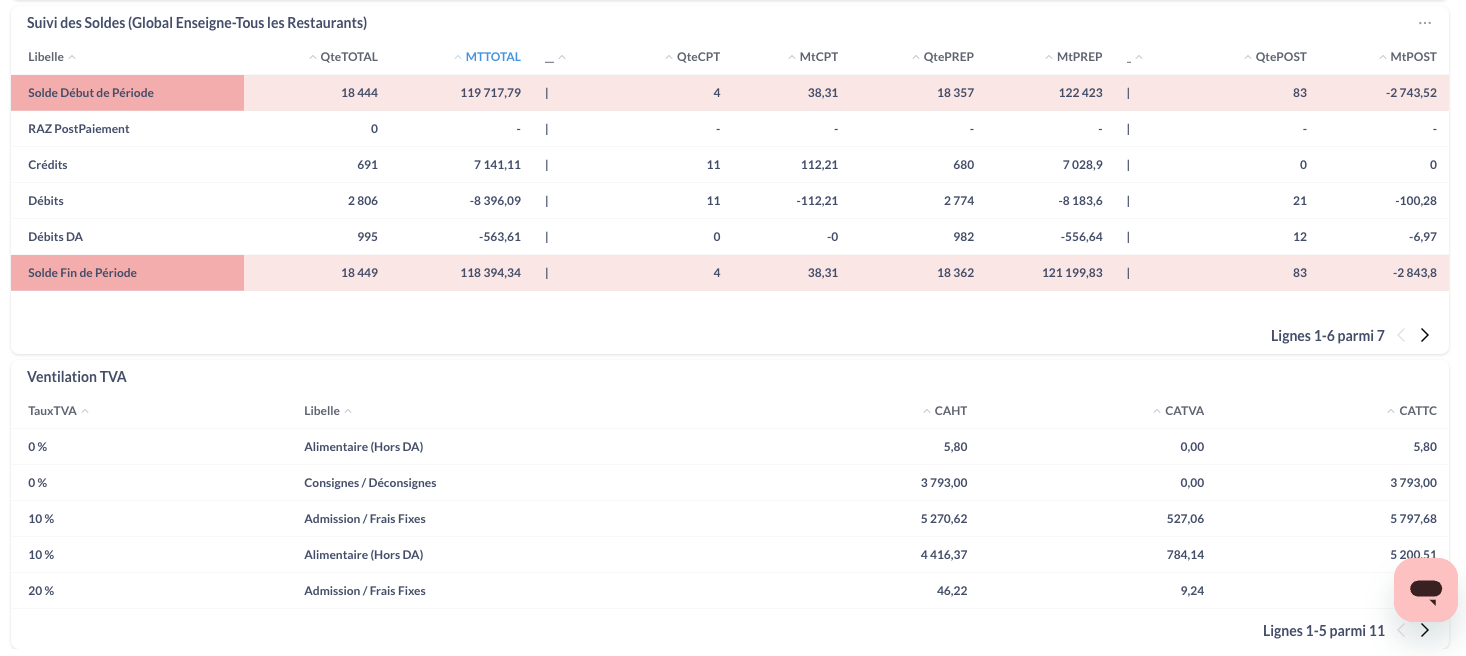Sort by QtePOST column header
Viewport: 1466px width, 656px height.
point(1280,57)
